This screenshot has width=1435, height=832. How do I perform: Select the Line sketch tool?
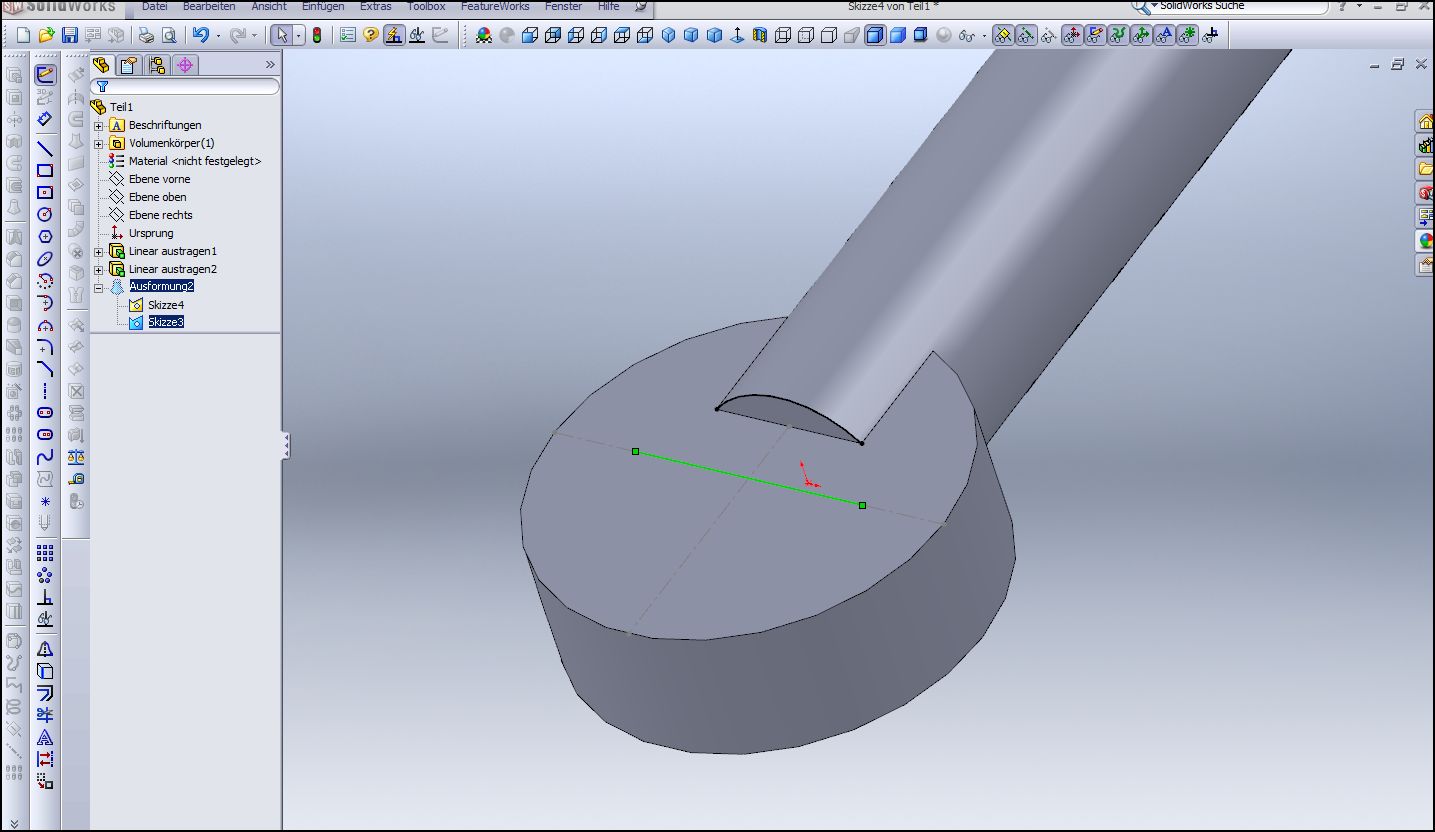click(45, 148)
